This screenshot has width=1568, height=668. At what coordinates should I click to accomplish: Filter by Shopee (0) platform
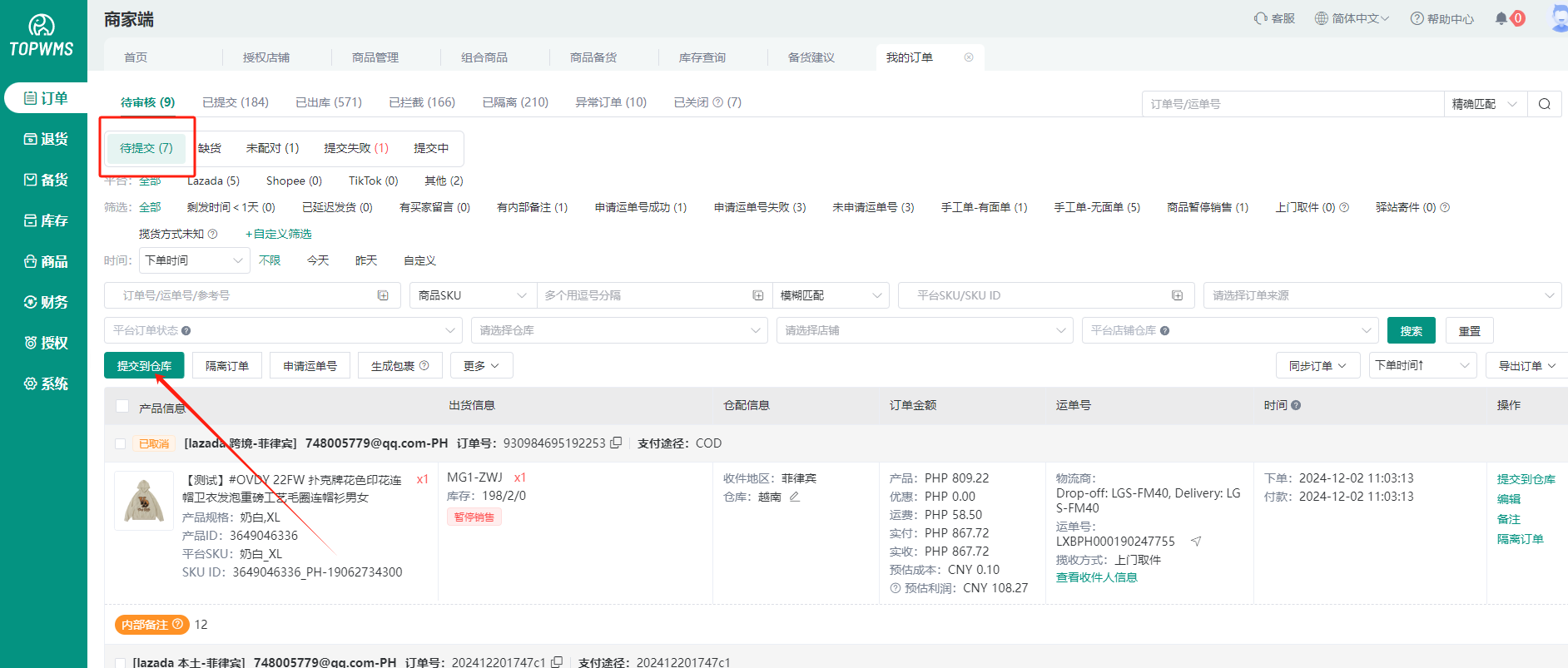pyautogui.click(x=294, y=181)
